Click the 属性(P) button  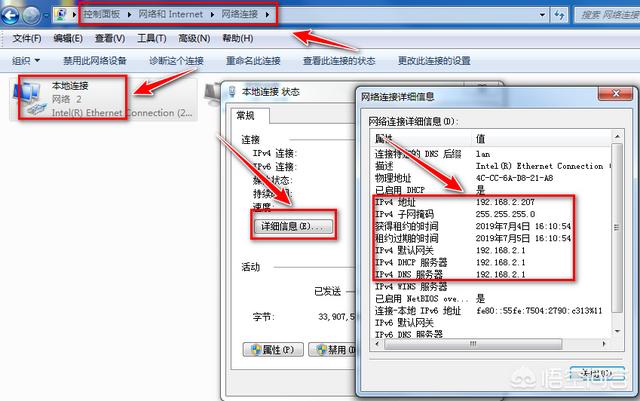tap(273, 350)
